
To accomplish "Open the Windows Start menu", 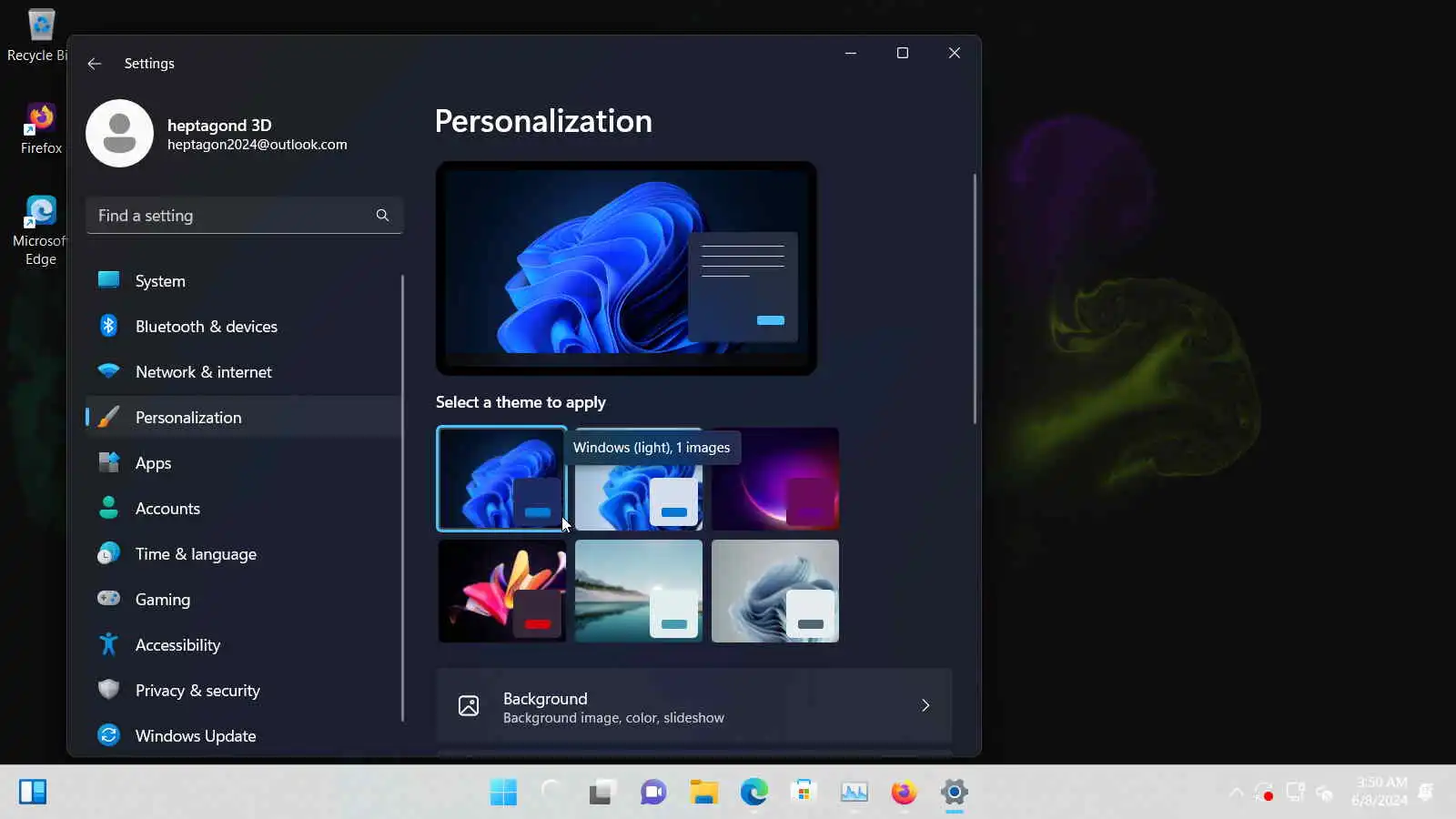I will [x=503, y=793].
